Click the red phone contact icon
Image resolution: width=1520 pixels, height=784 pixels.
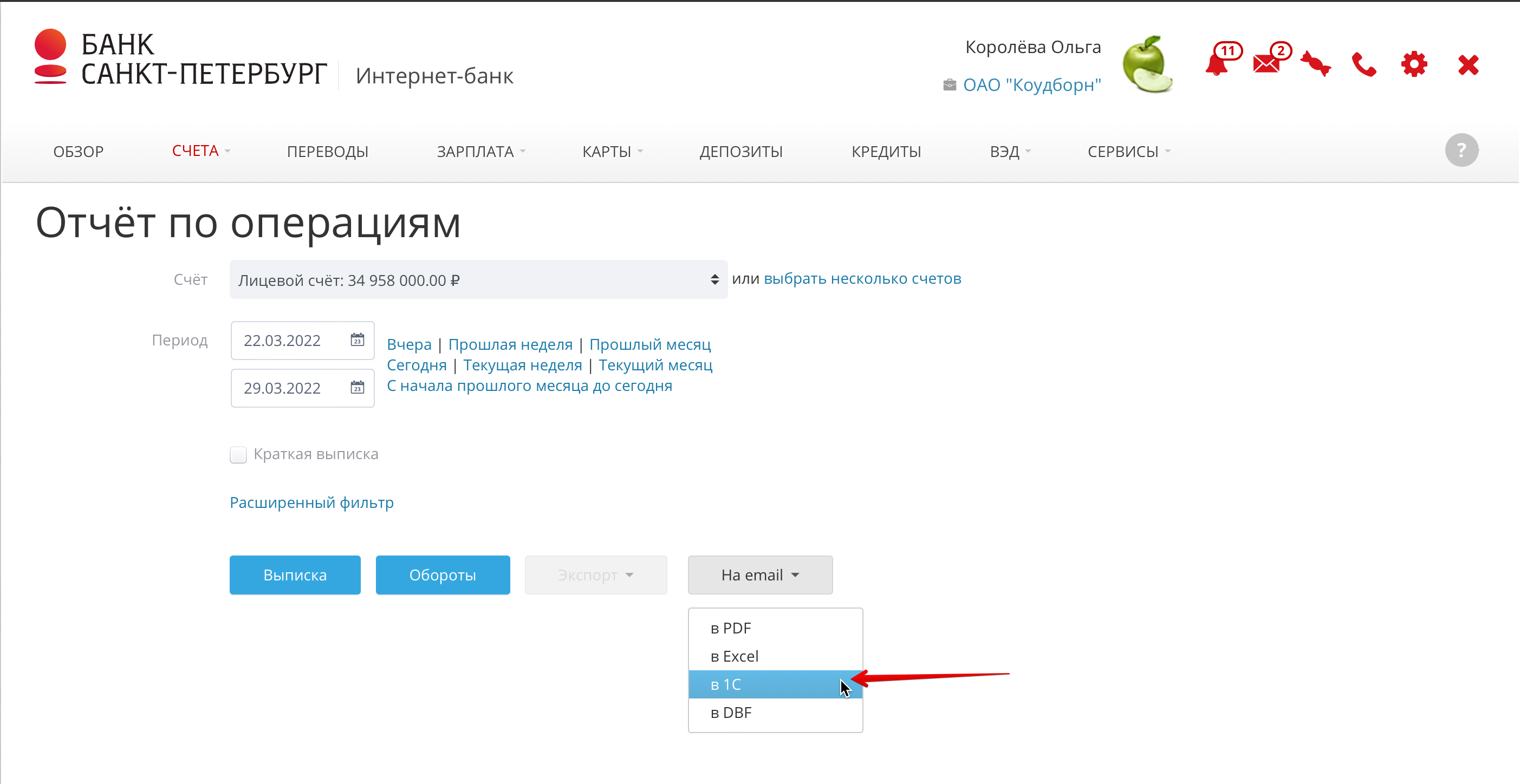(x=1364, y=64)
